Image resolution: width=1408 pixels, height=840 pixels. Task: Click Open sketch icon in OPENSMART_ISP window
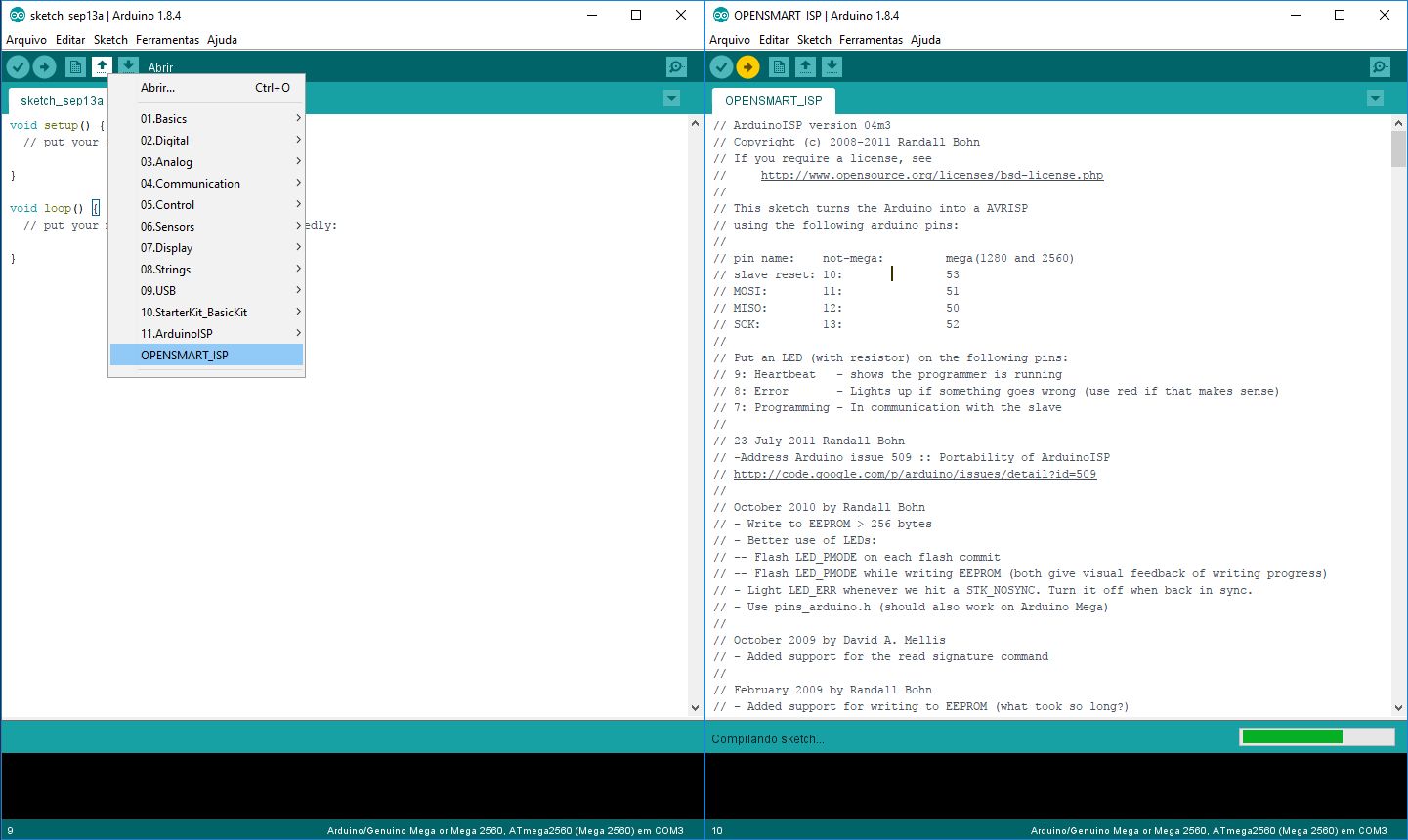pos(805,66)
